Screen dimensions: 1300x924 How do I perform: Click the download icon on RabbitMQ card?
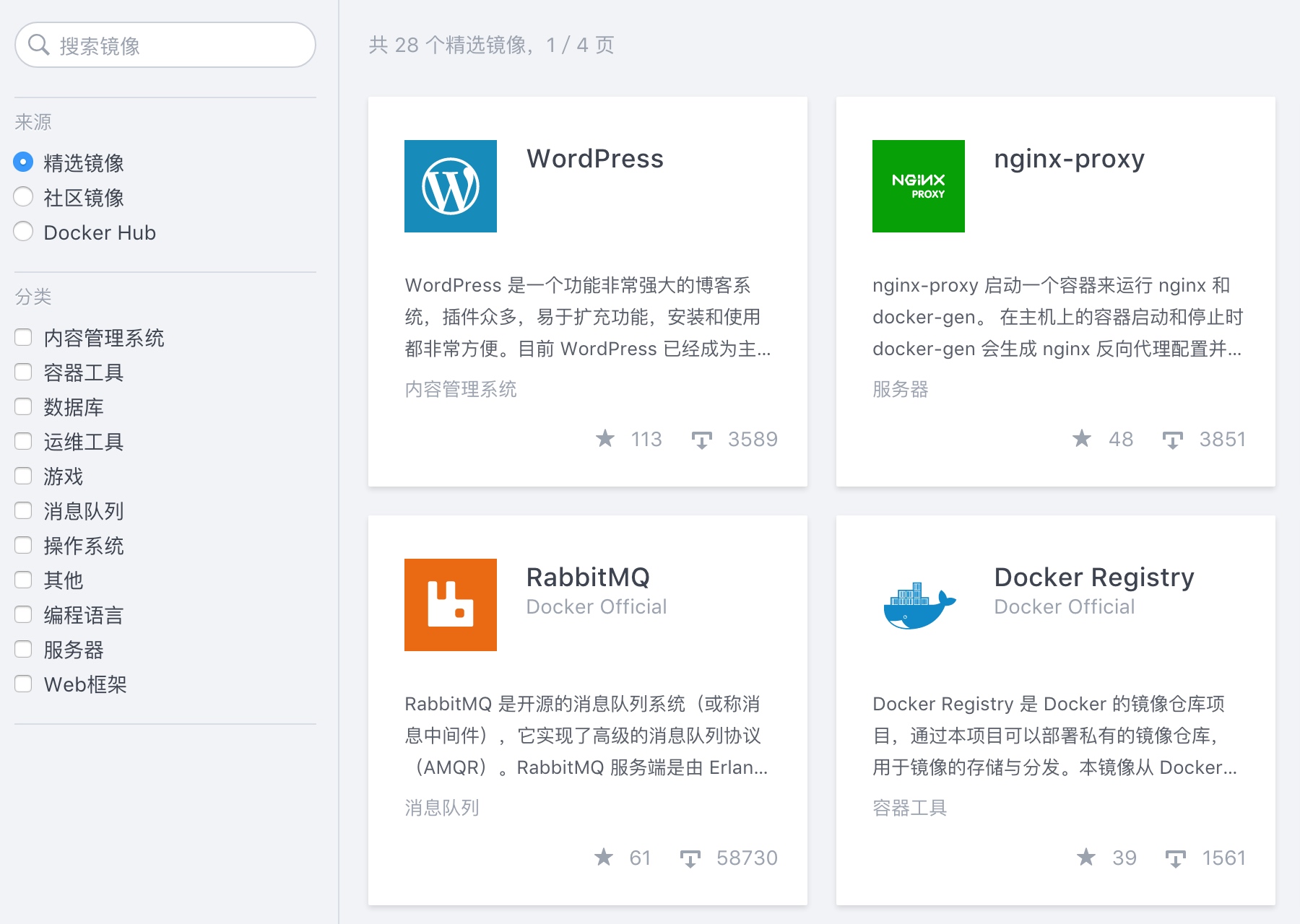[x=690, y=858]
